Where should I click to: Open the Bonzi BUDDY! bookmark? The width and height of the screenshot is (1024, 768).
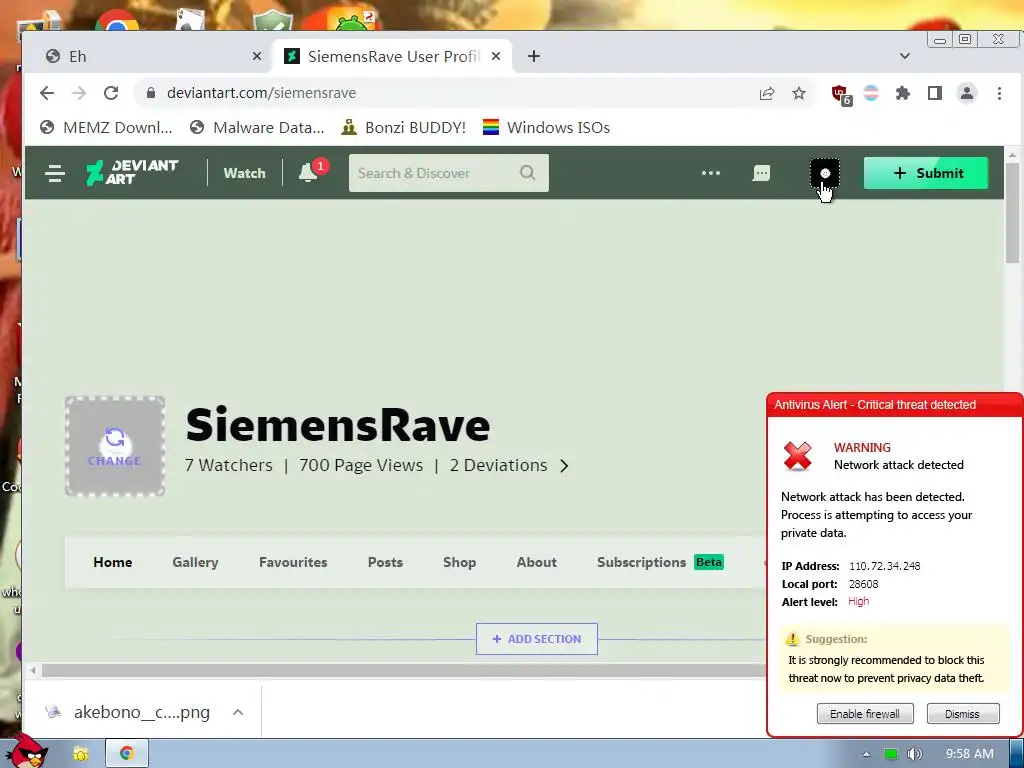coord(404,127)
